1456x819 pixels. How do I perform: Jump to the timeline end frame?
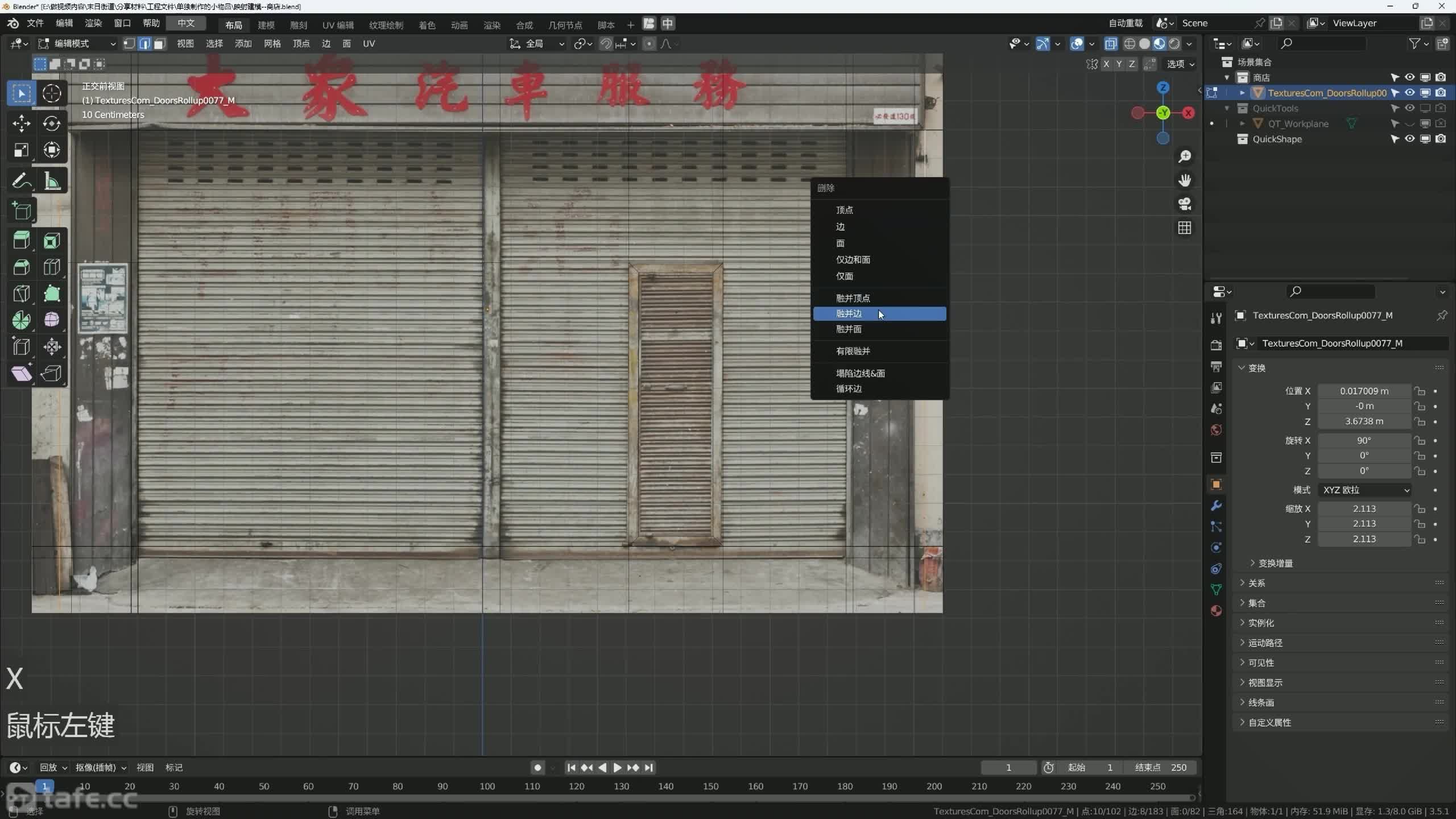pyautogui.click(x=649, y=768)
